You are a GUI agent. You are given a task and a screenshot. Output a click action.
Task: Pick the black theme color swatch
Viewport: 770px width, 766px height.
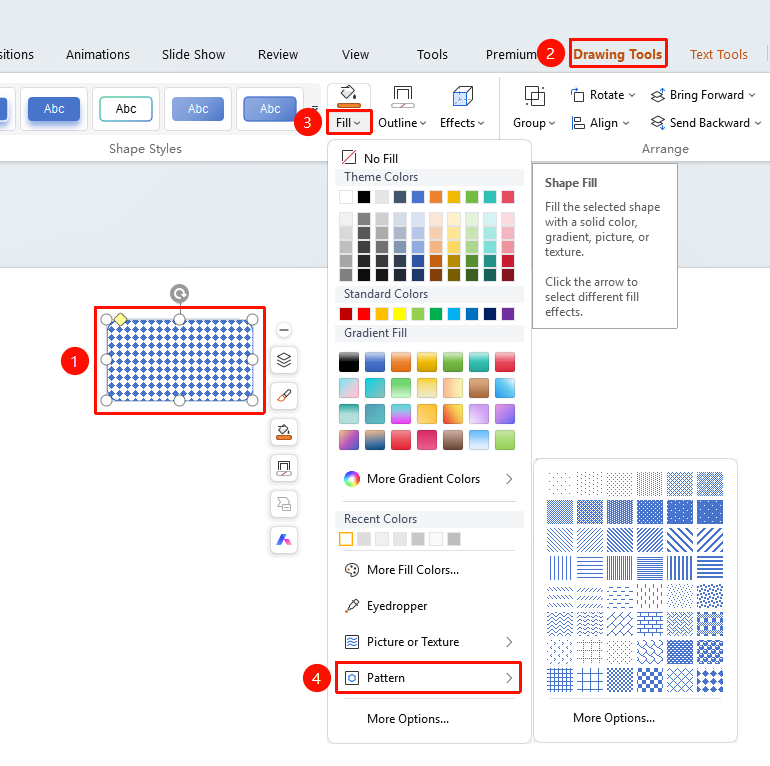click(364, 197)
